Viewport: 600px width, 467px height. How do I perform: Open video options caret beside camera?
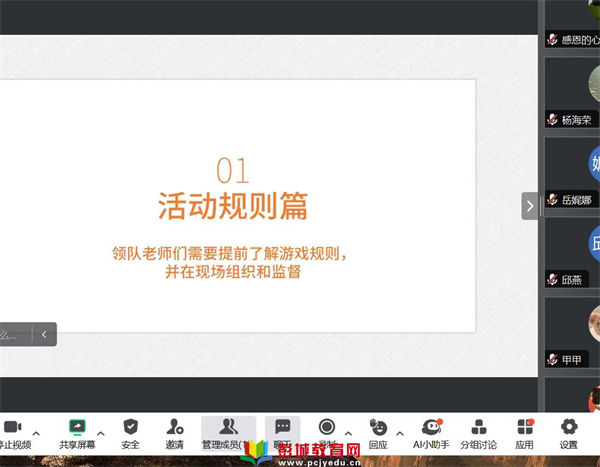[x=36, y=433]
